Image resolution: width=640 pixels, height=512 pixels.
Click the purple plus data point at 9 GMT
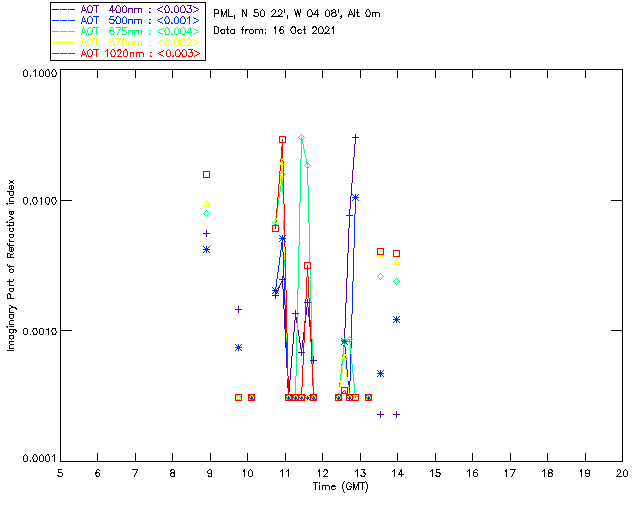(x=207, y=234)
